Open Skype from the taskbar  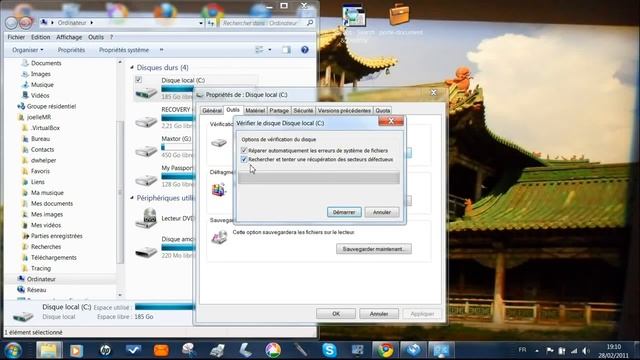tap(329, 350)
